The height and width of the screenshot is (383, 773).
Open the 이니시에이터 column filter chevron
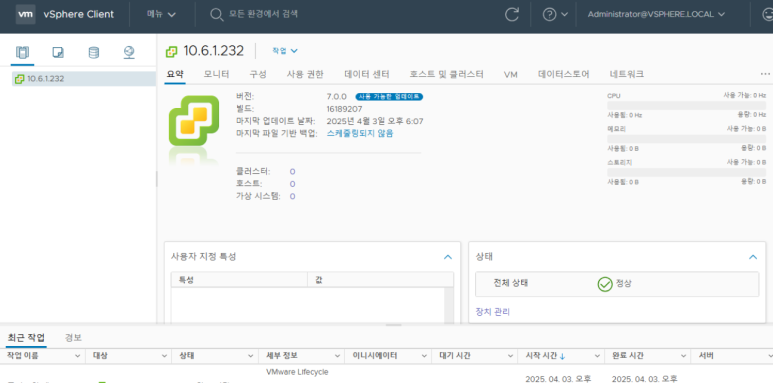tap(424, 356)
